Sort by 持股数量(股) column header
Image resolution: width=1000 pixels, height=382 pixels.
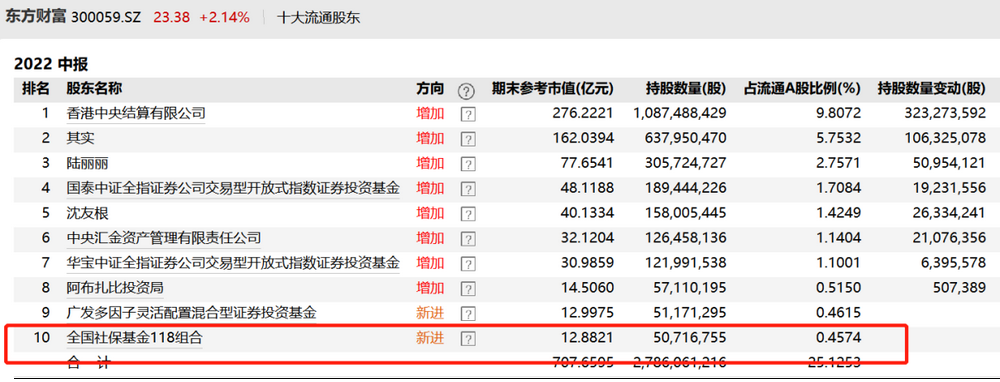click(686, 89)
